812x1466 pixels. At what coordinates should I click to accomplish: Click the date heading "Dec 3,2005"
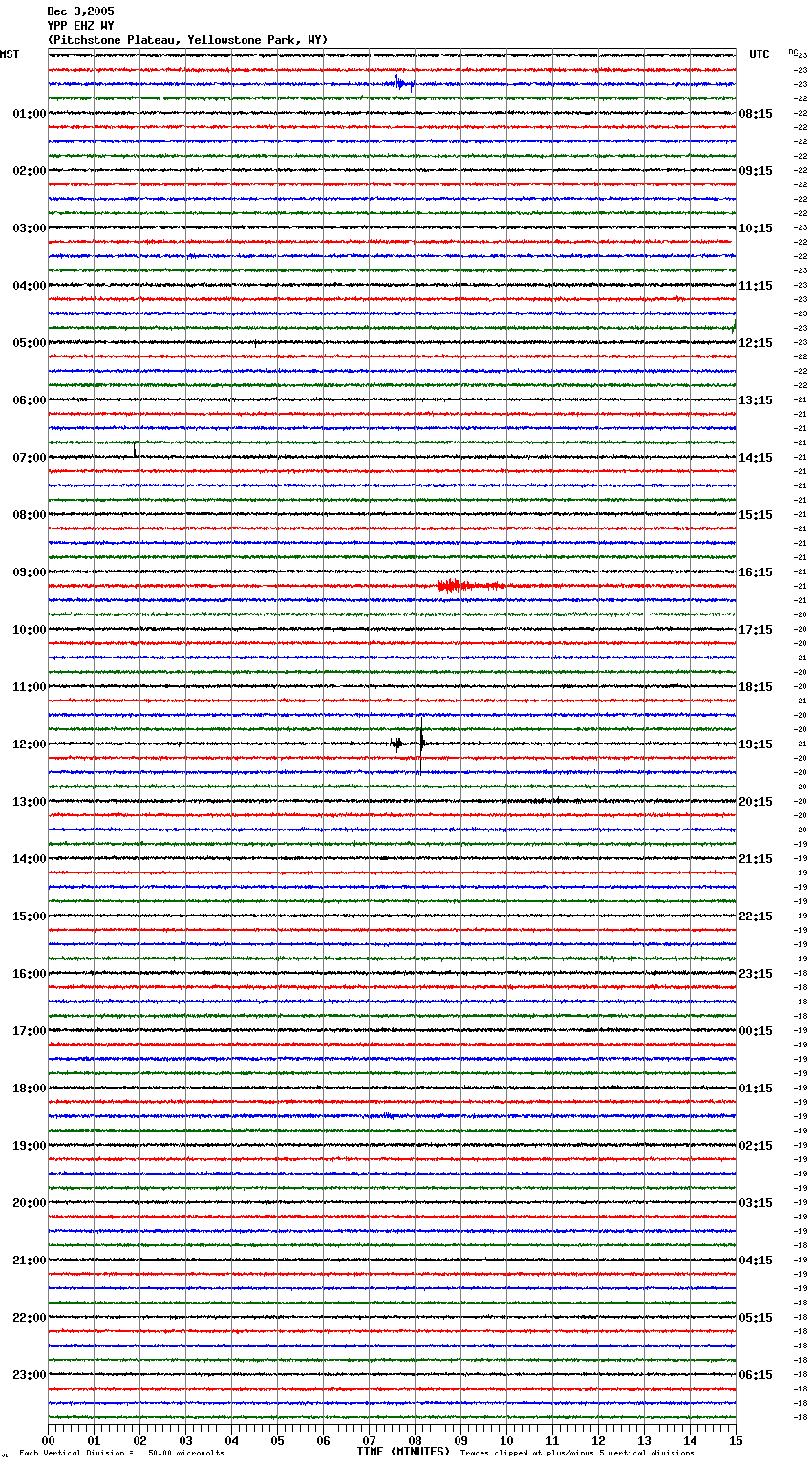(80, 11)
